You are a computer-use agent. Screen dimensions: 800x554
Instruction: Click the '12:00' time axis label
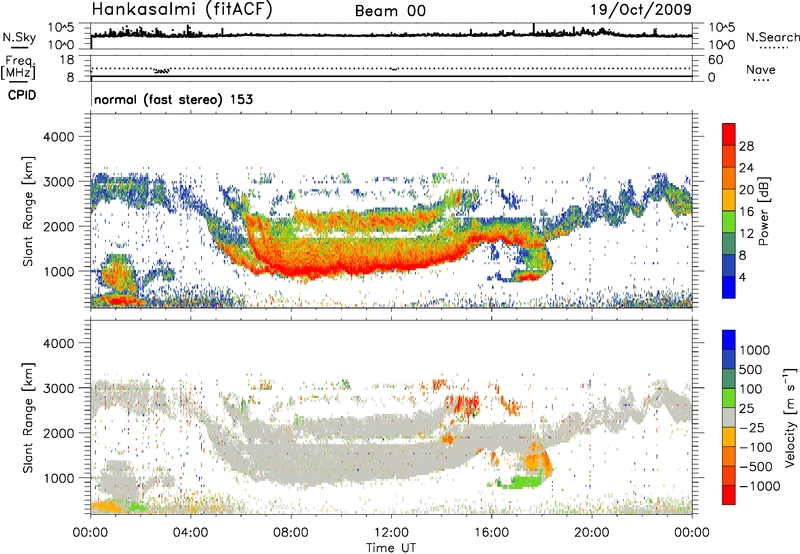[391, 533]
